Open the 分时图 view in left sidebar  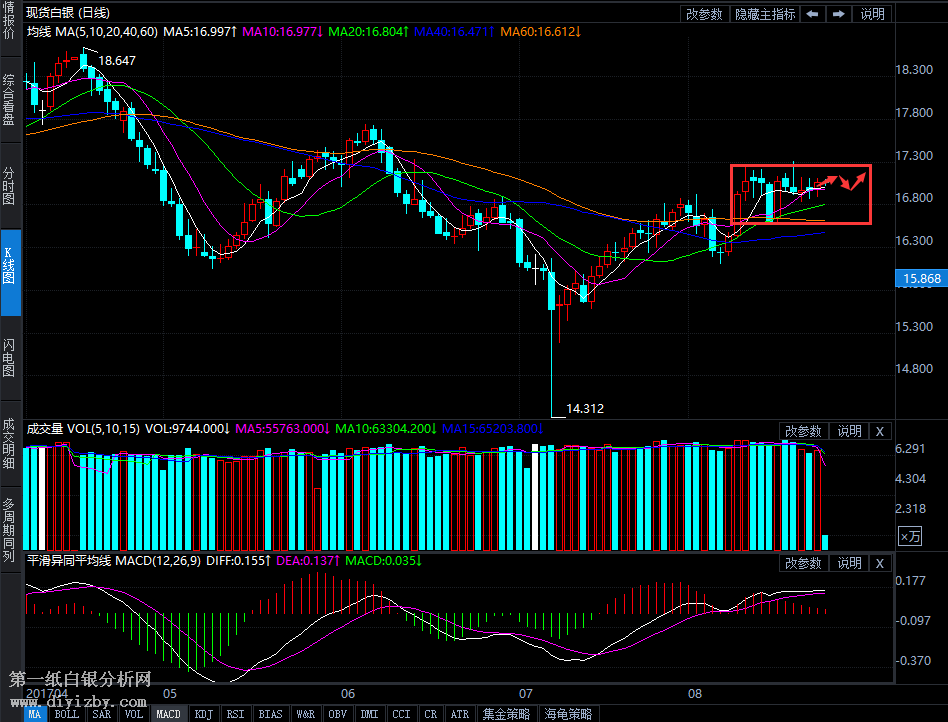[10, 185]
